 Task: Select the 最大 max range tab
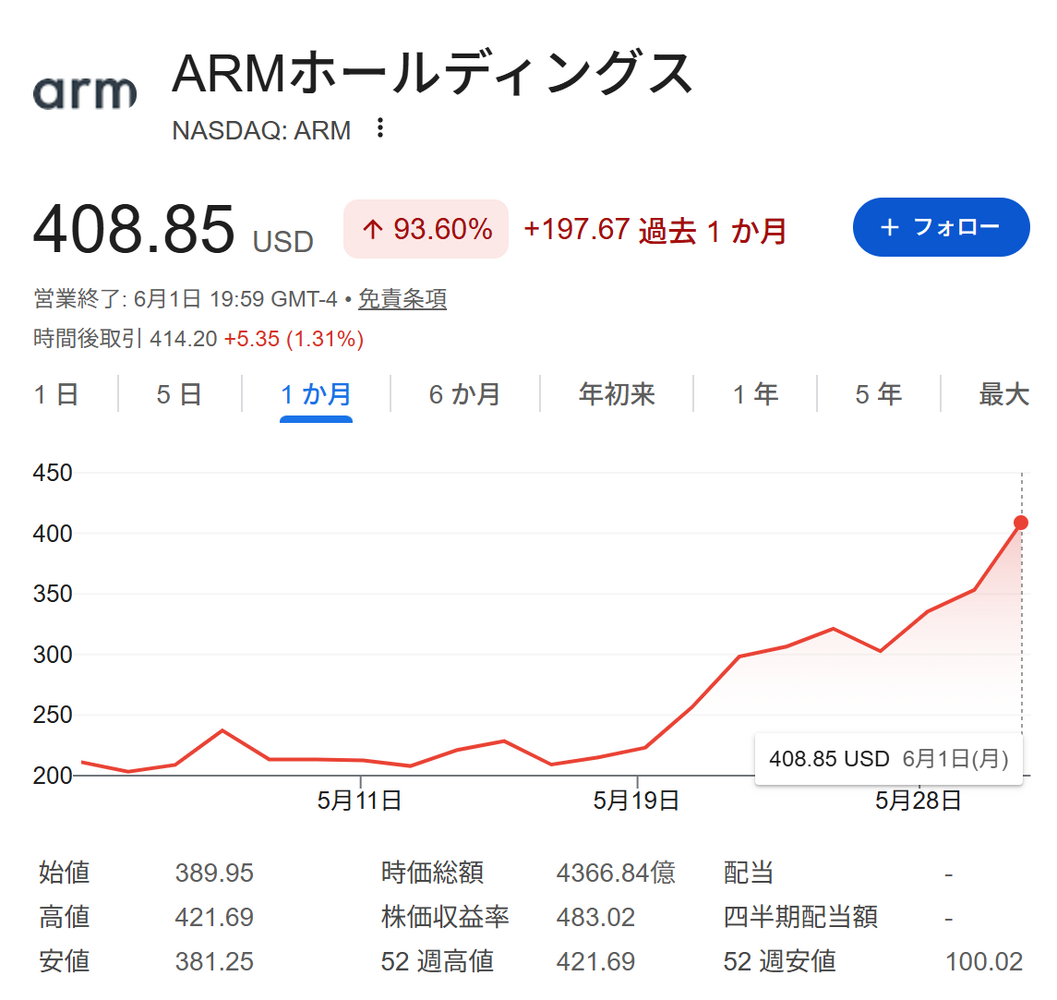[x=1004, y=394]
